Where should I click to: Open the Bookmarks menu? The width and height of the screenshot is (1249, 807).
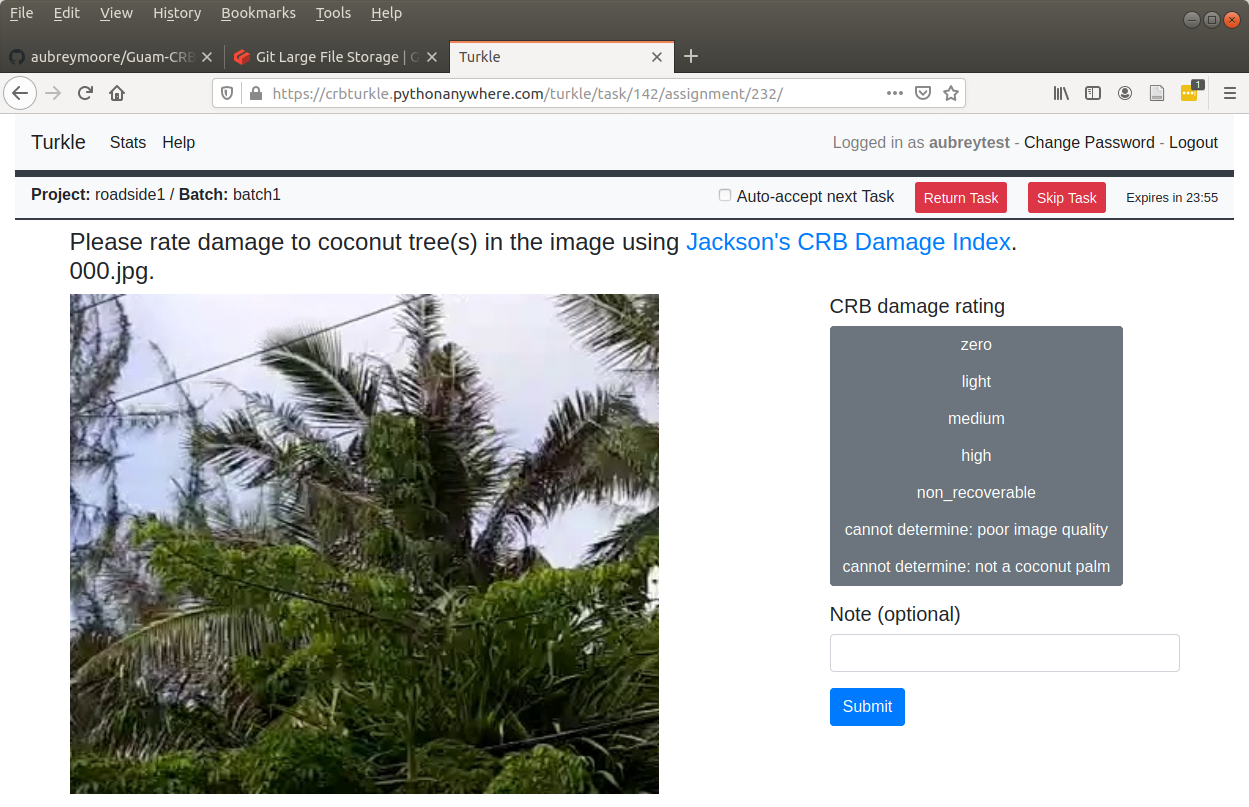[x=258, y=13]
